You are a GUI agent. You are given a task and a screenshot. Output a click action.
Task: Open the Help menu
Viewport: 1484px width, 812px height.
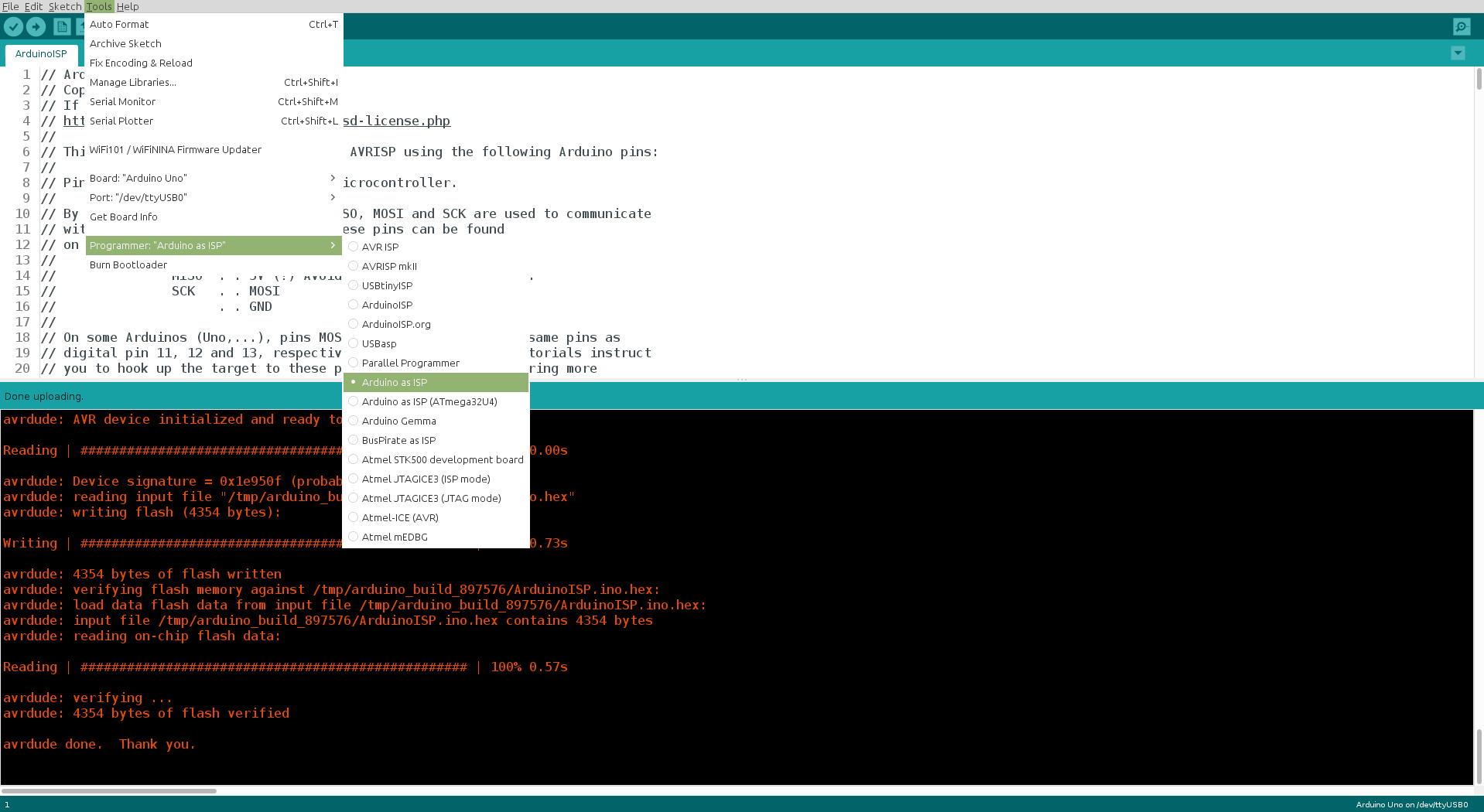tap(128, 6)
